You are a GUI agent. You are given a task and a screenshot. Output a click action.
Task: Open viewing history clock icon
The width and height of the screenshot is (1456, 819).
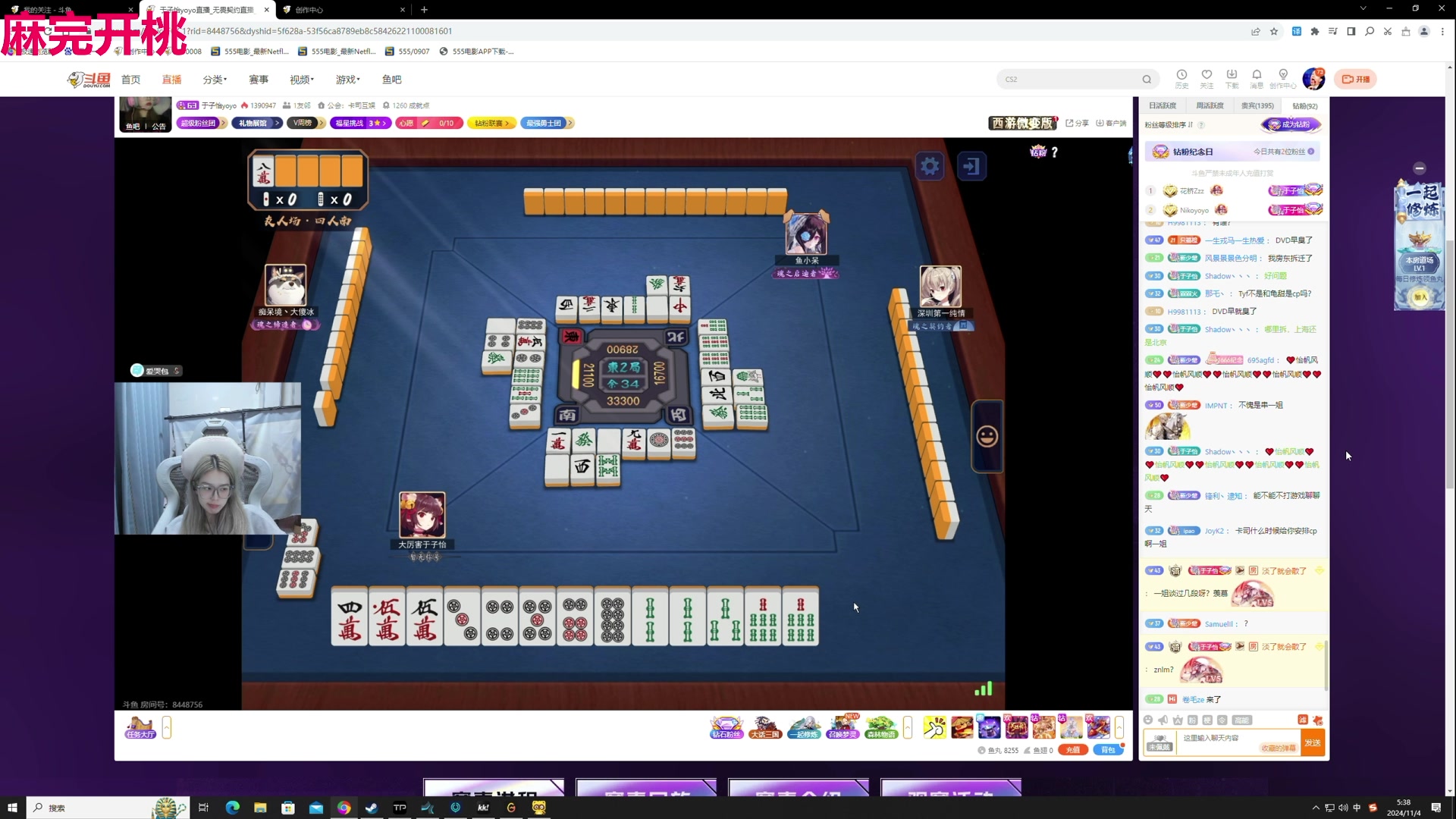pos(1181,78)
